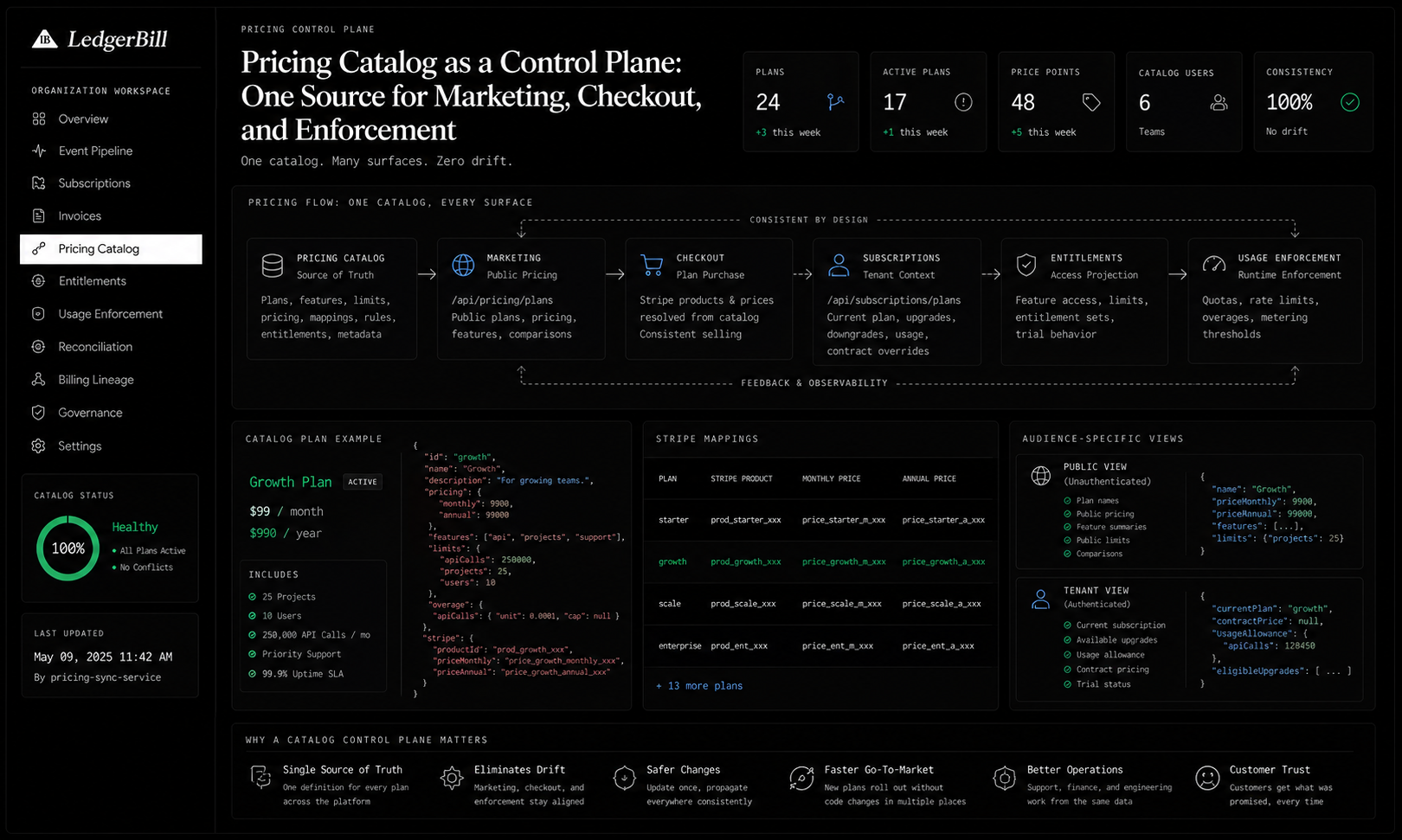Click the Governance shield icon

tap(39, 413)
